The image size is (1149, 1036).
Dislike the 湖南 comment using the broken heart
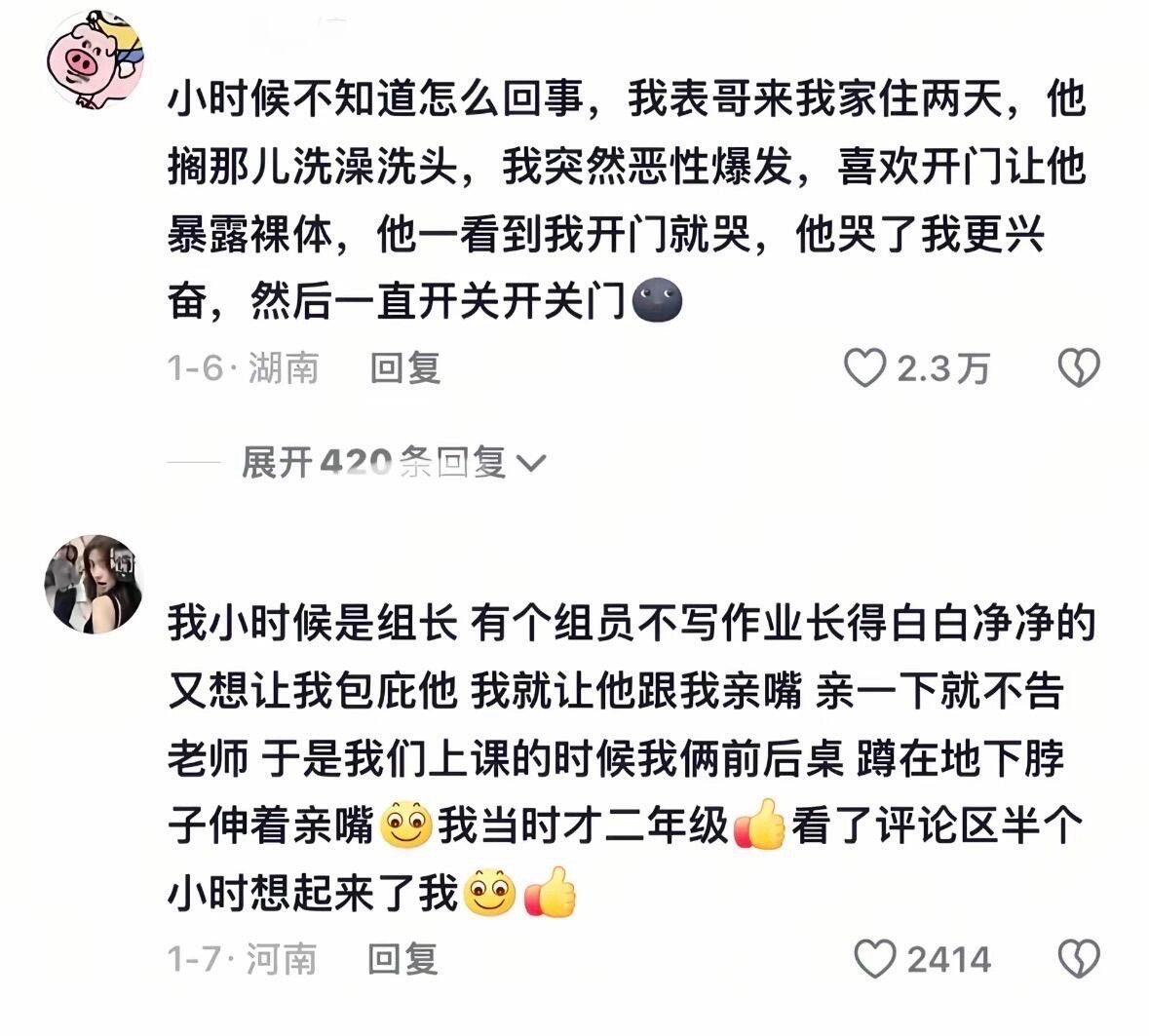(x=1079, y=367)
